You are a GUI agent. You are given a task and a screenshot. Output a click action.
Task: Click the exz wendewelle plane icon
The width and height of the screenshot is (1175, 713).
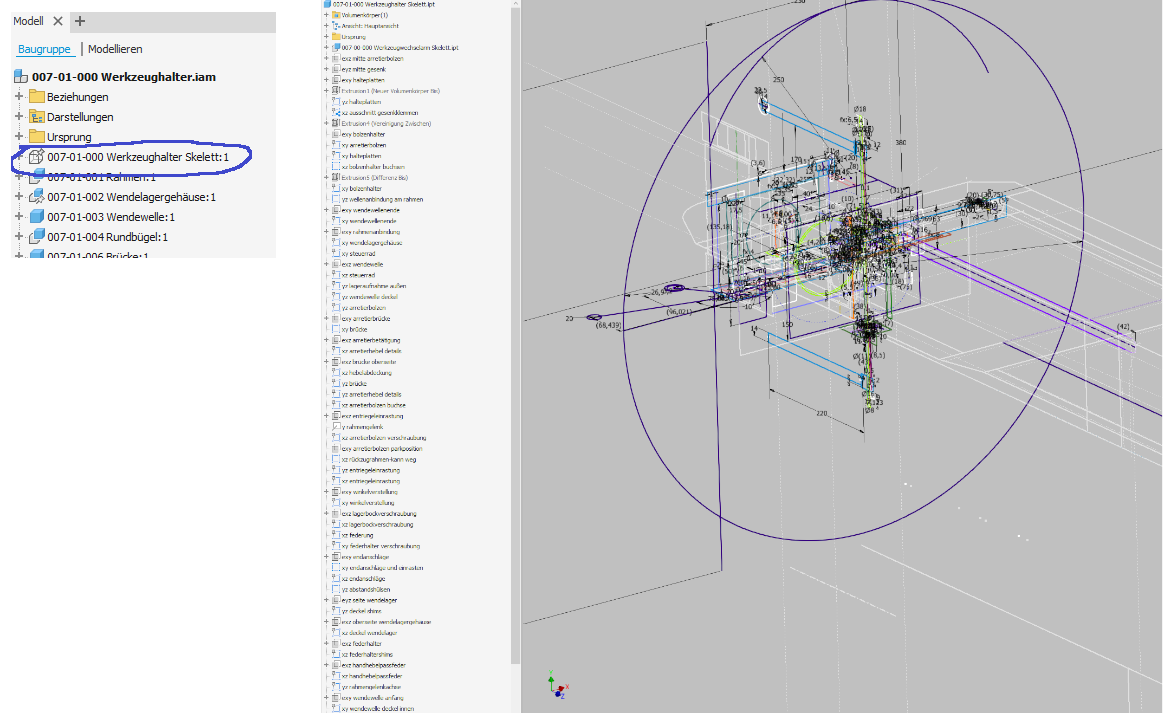coord(336,265)
